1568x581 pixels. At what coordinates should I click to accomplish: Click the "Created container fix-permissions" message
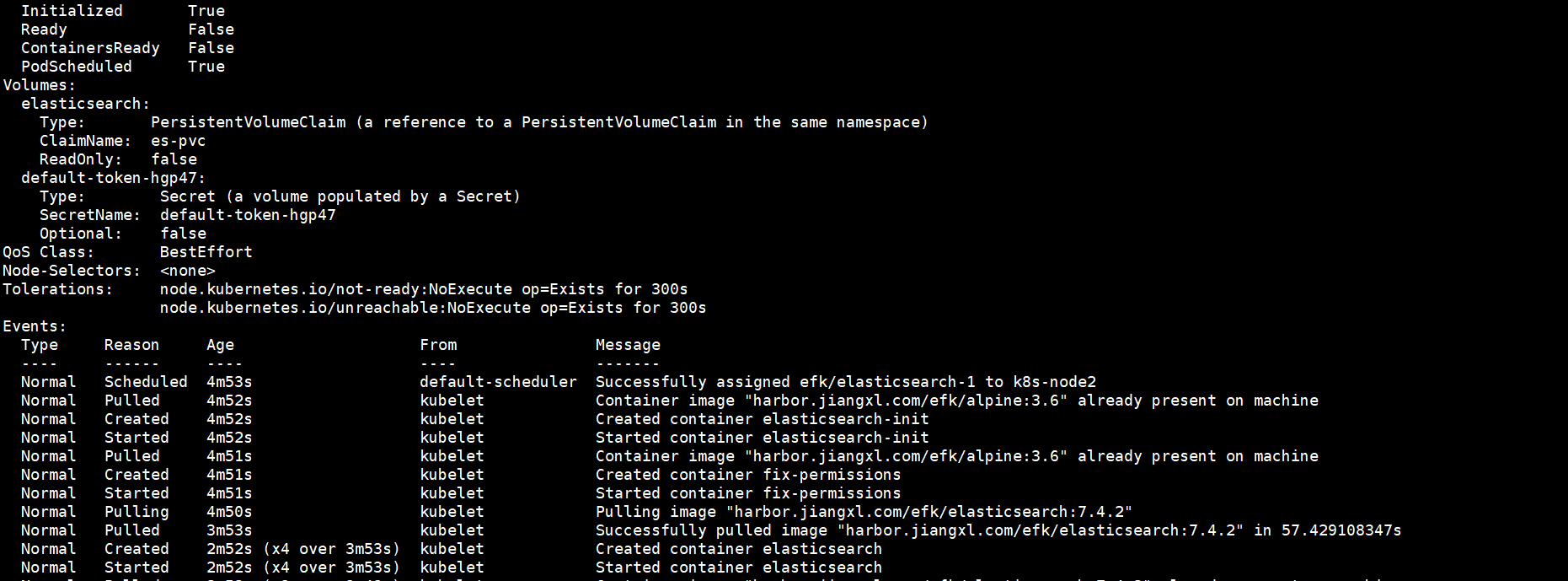click(747, 475)
